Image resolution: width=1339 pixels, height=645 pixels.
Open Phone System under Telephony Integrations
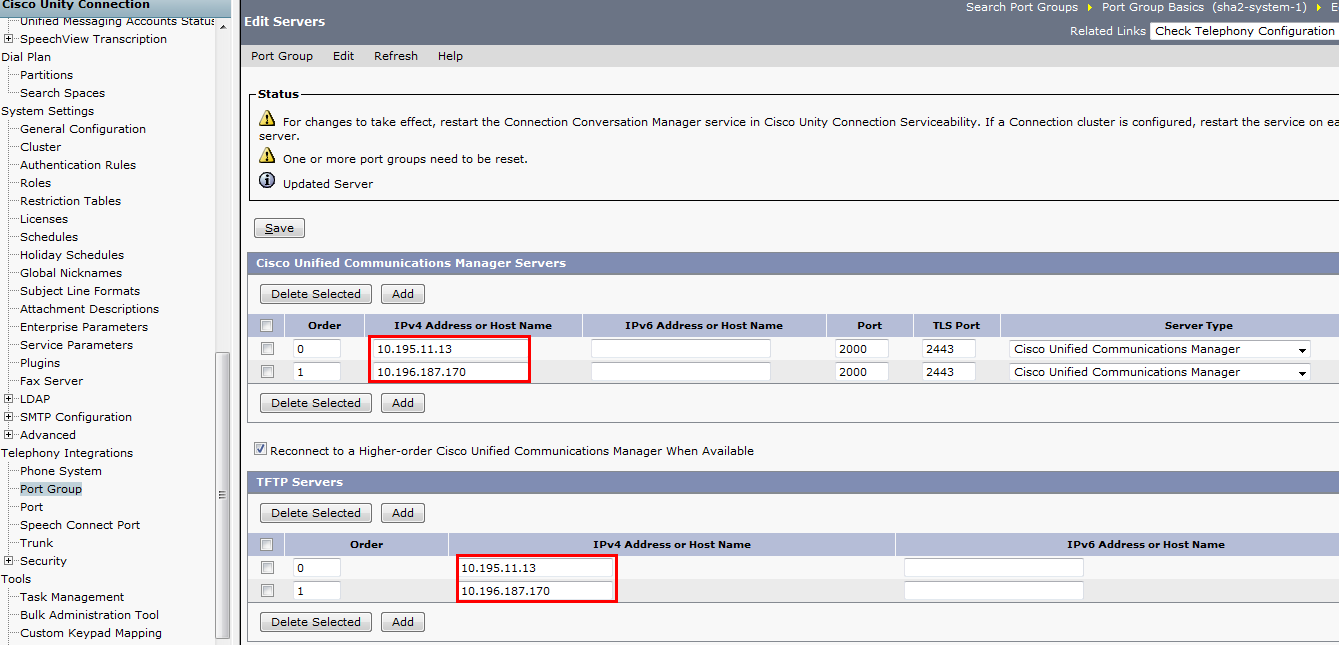[x=61, y=471]
